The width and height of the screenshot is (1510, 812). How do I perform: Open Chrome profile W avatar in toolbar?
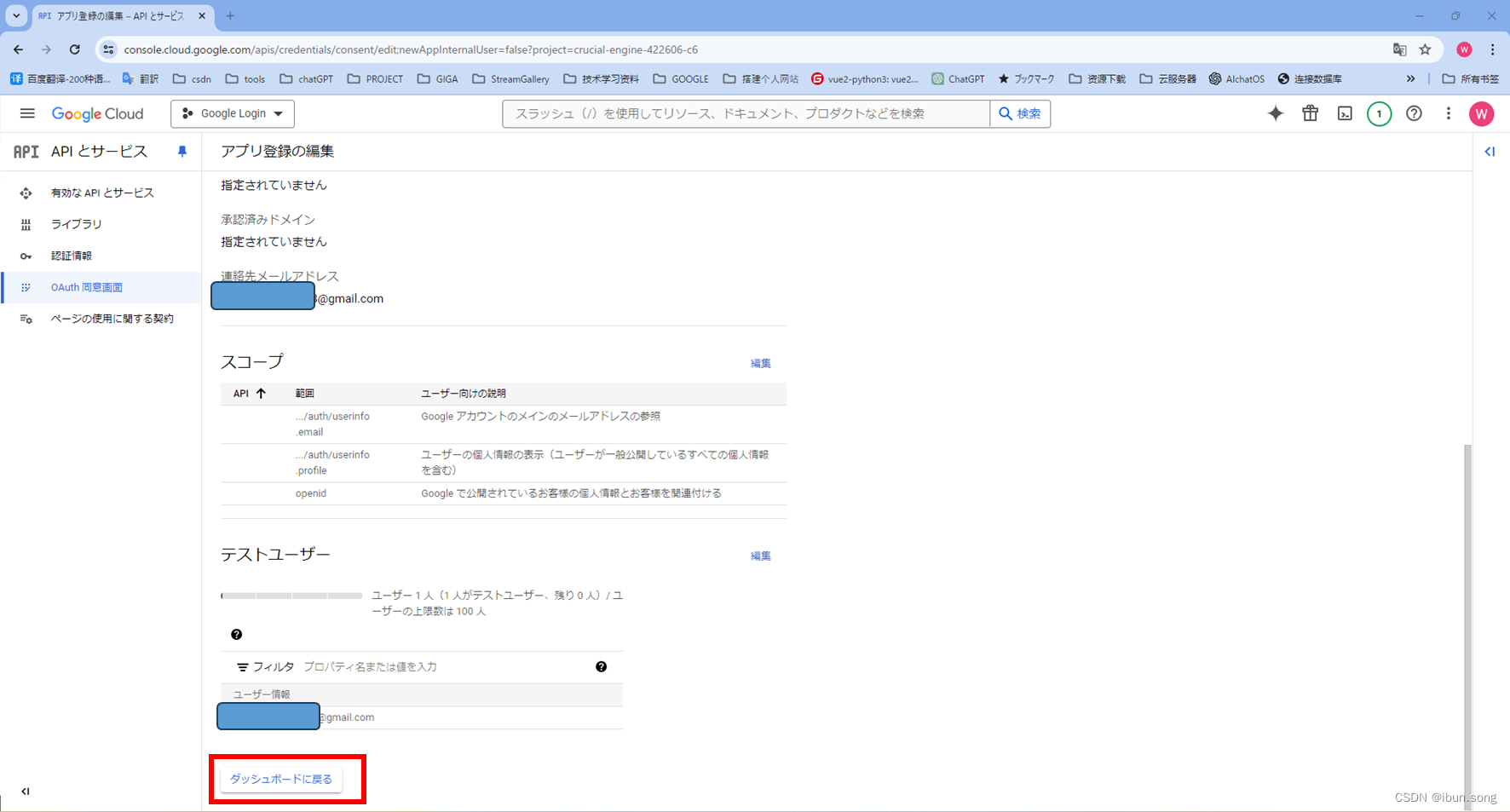1464,49
